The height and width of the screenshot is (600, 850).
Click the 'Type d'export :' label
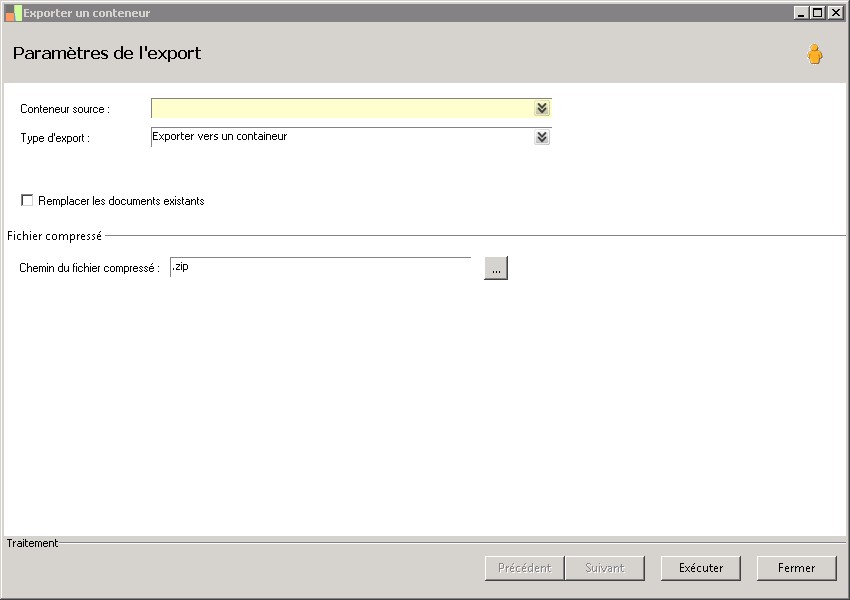(x=55, y=138)
